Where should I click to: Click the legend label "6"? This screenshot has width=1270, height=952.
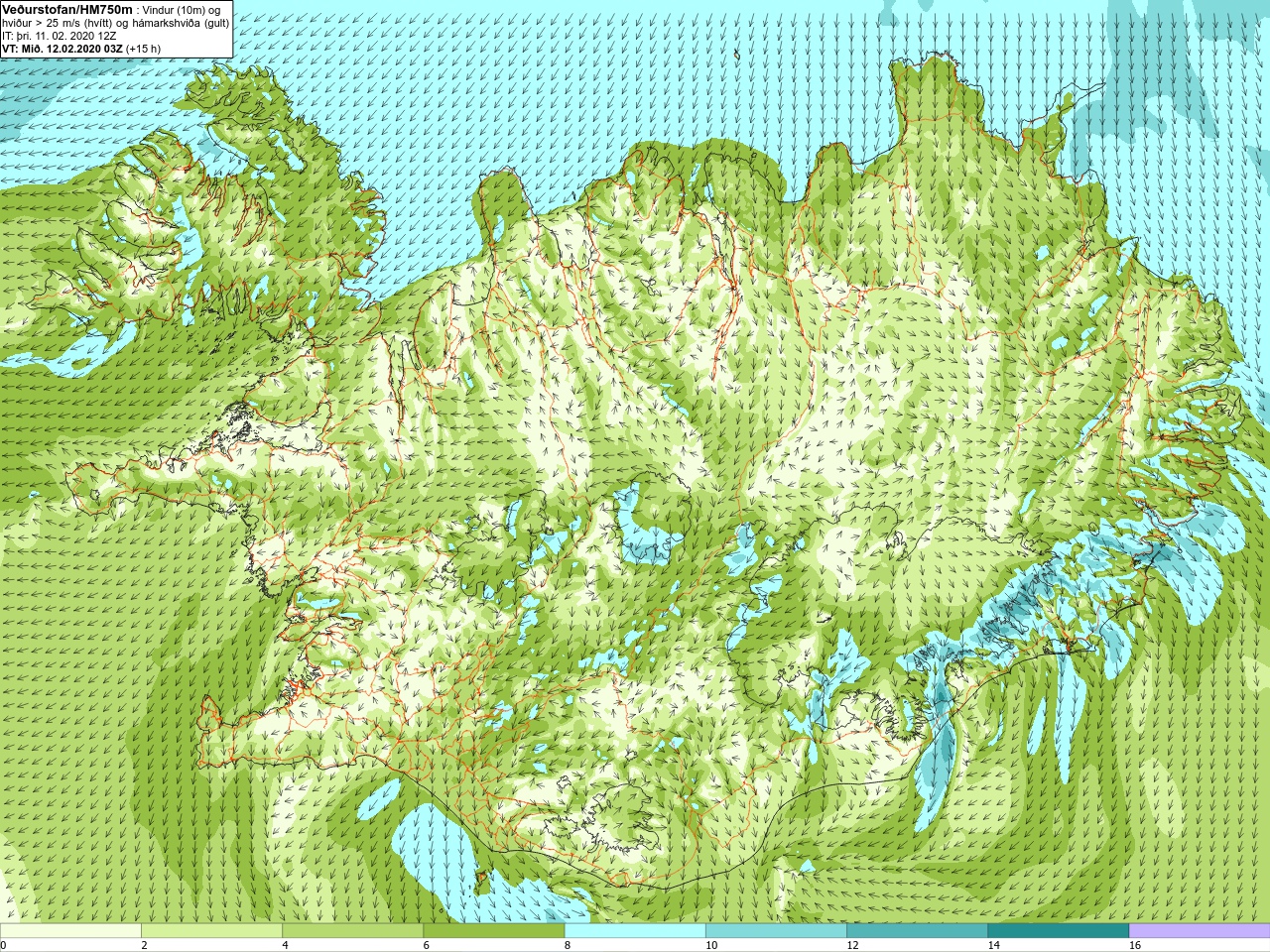pos(427,945)
